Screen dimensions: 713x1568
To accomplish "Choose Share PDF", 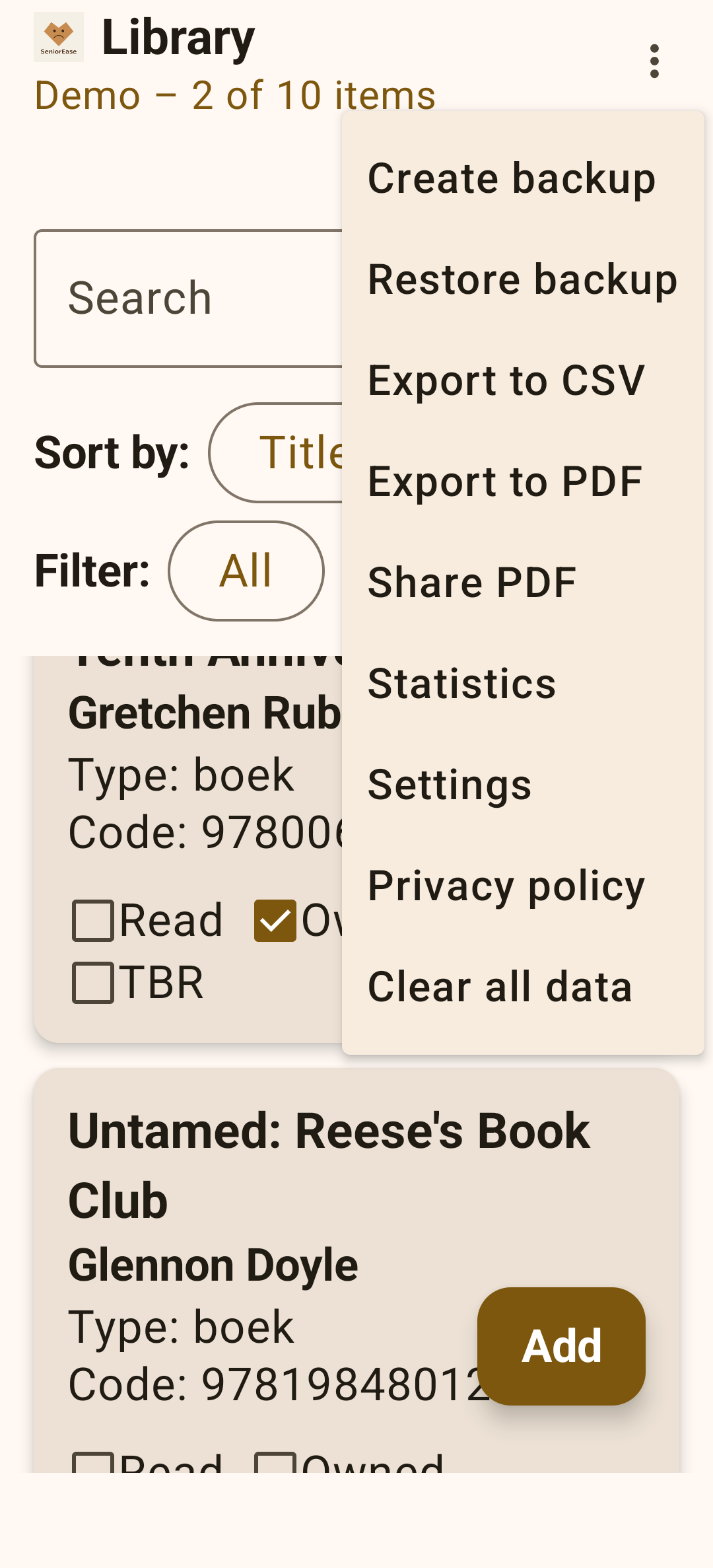I will click(x=471, y=581).
